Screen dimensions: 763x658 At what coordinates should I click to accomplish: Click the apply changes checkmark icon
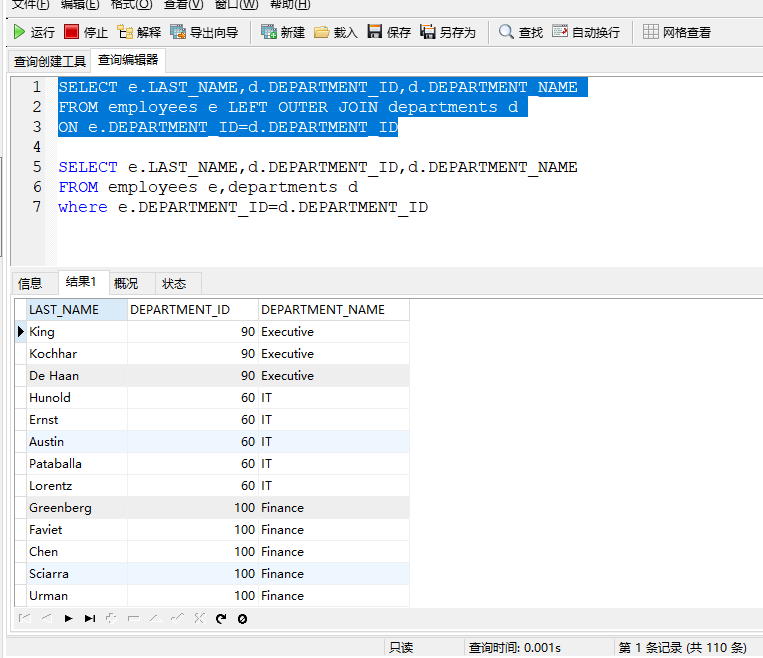pyautogui.click(x=178, y=619)
